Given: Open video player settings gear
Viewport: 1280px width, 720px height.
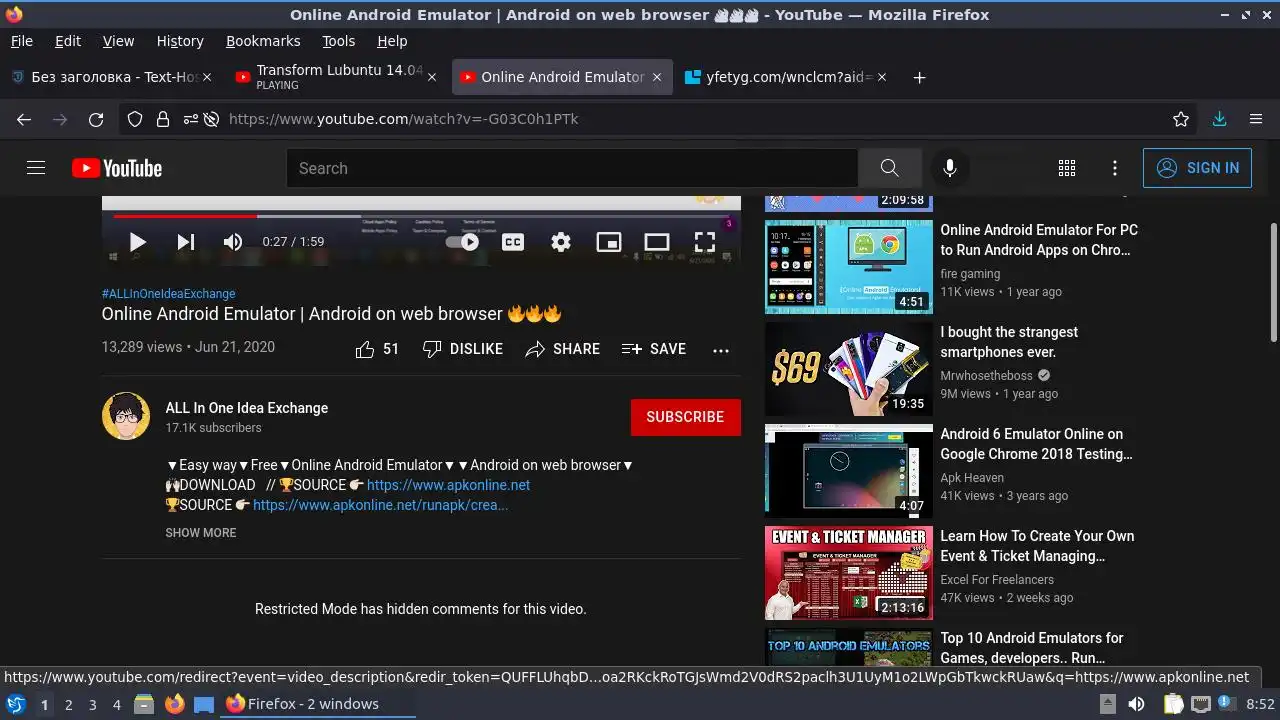Looking at the screenshot, I should pos(561,242).
